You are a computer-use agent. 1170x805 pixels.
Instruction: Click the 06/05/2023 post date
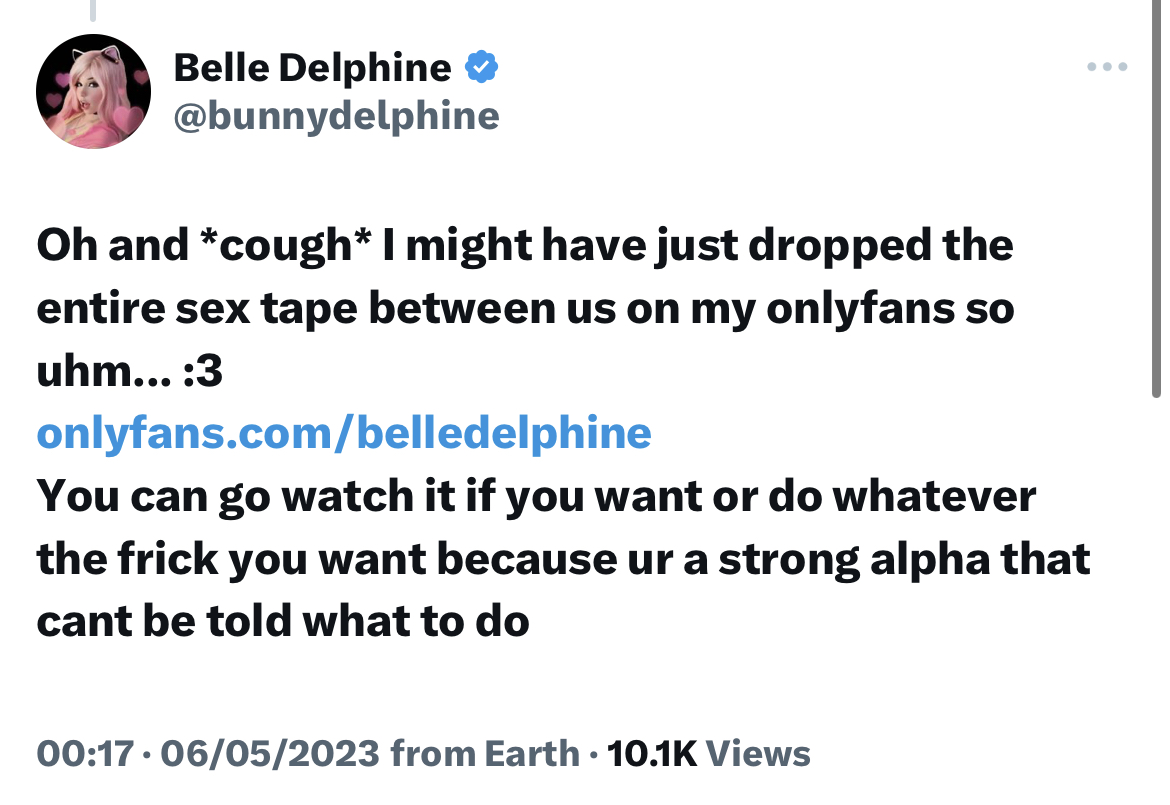(x=268, y=753)
